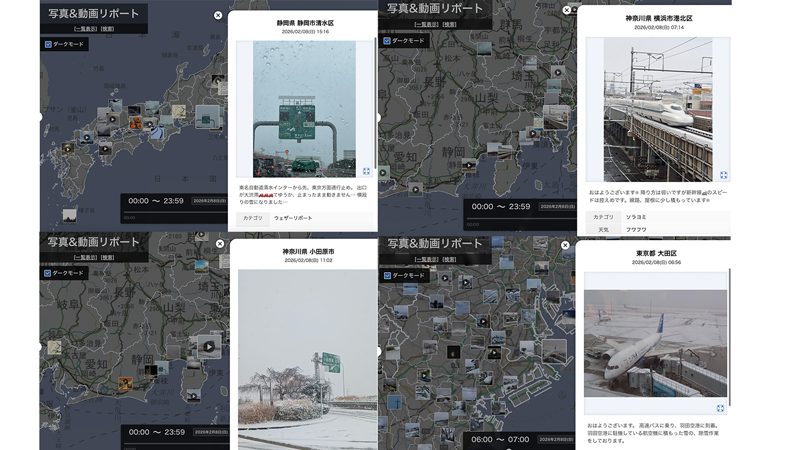Select カテゴリ tab in the 静岡市清水区 popup

[253, 218]
